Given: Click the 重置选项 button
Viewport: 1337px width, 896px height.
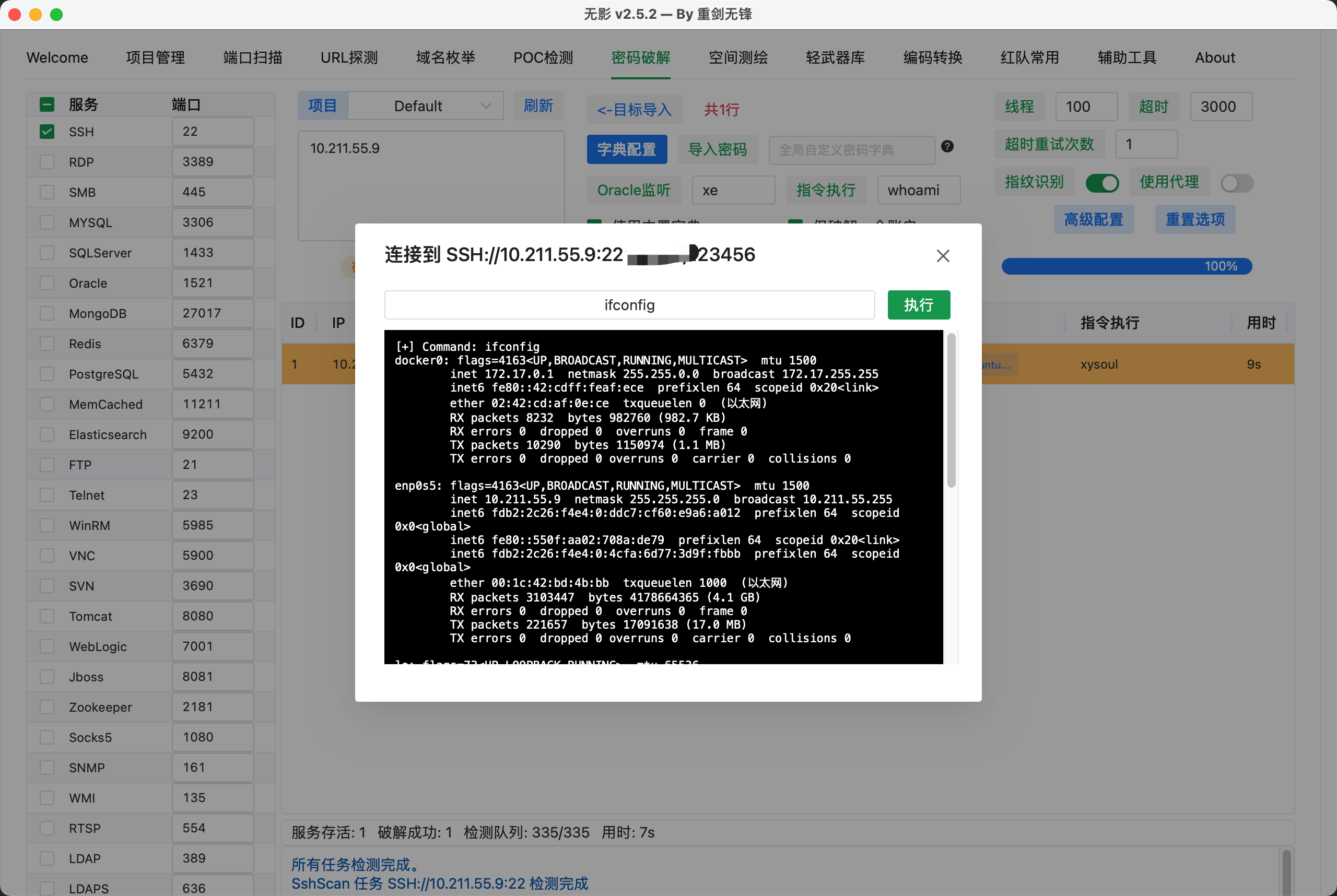Looking at the screenshot, I should tap(1194, 219).
